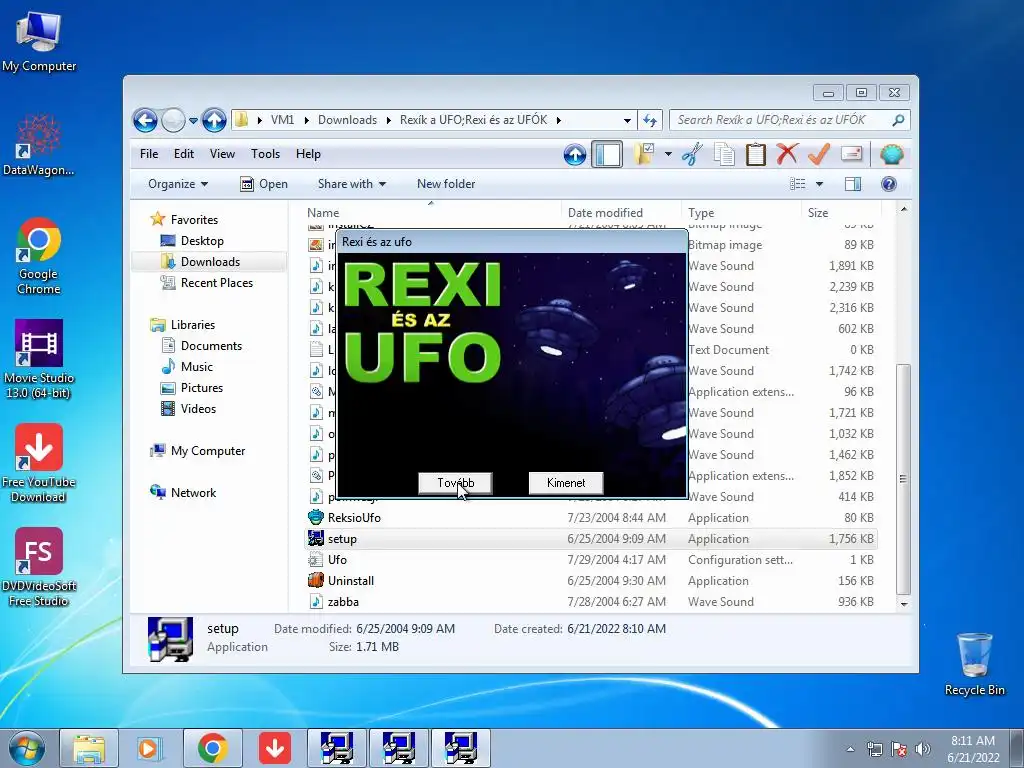Screen dimensions: 1024x768
Task: Click the Tovább button in installer
Action: [x=455, y=483]
